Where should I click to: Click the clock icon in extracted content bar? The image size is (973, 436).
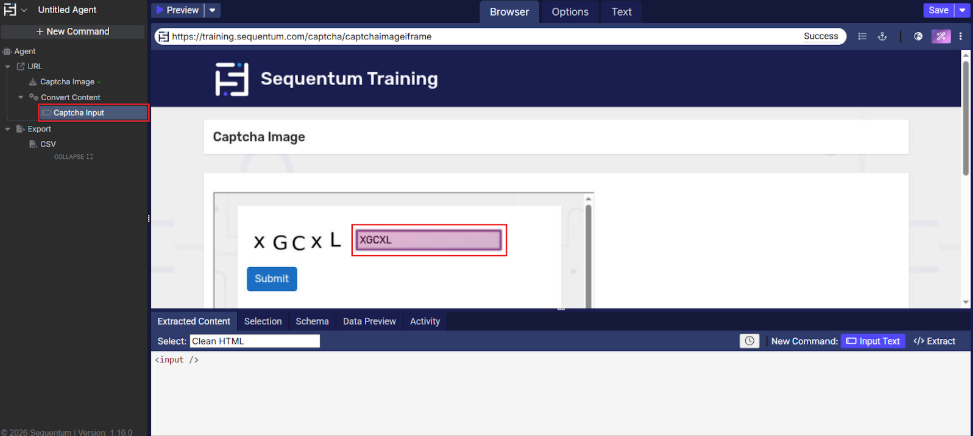pos(749,341)
